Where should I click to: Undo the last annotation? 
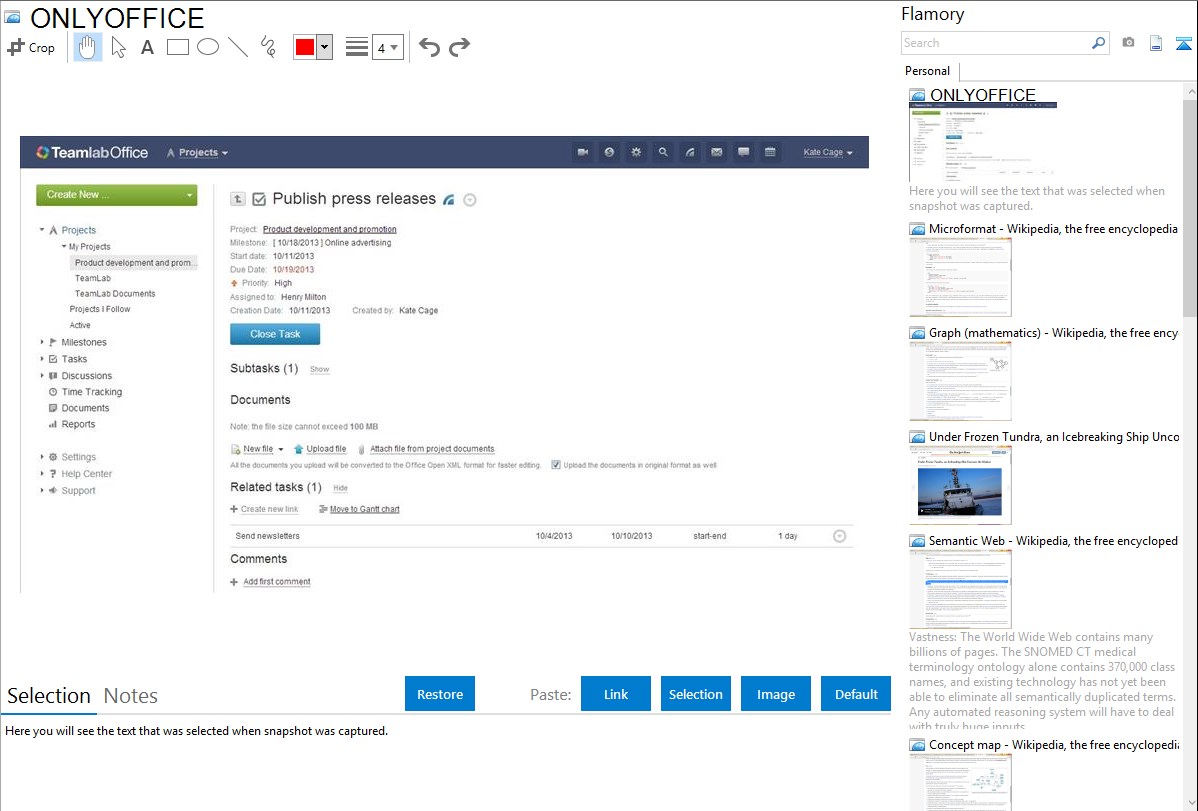[x=429, y=47]
